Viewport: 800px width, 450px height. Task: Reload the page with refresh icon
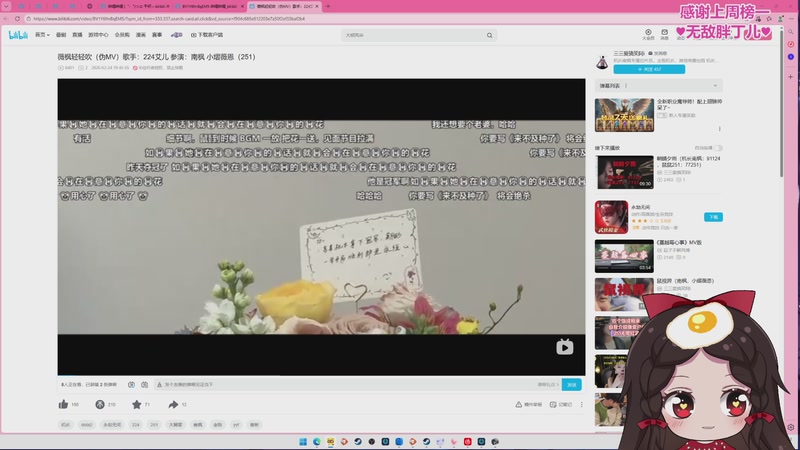click(17, 19)
